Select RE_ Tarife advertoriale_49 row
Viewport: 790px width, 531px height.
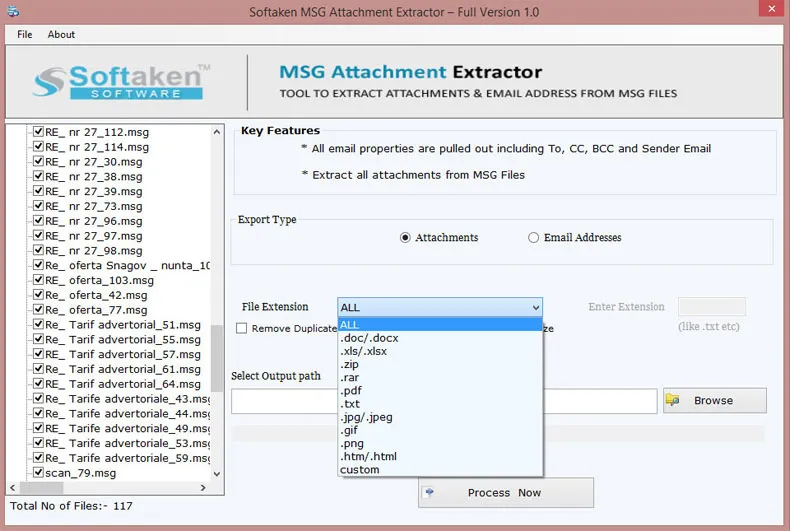coord(127,428)
